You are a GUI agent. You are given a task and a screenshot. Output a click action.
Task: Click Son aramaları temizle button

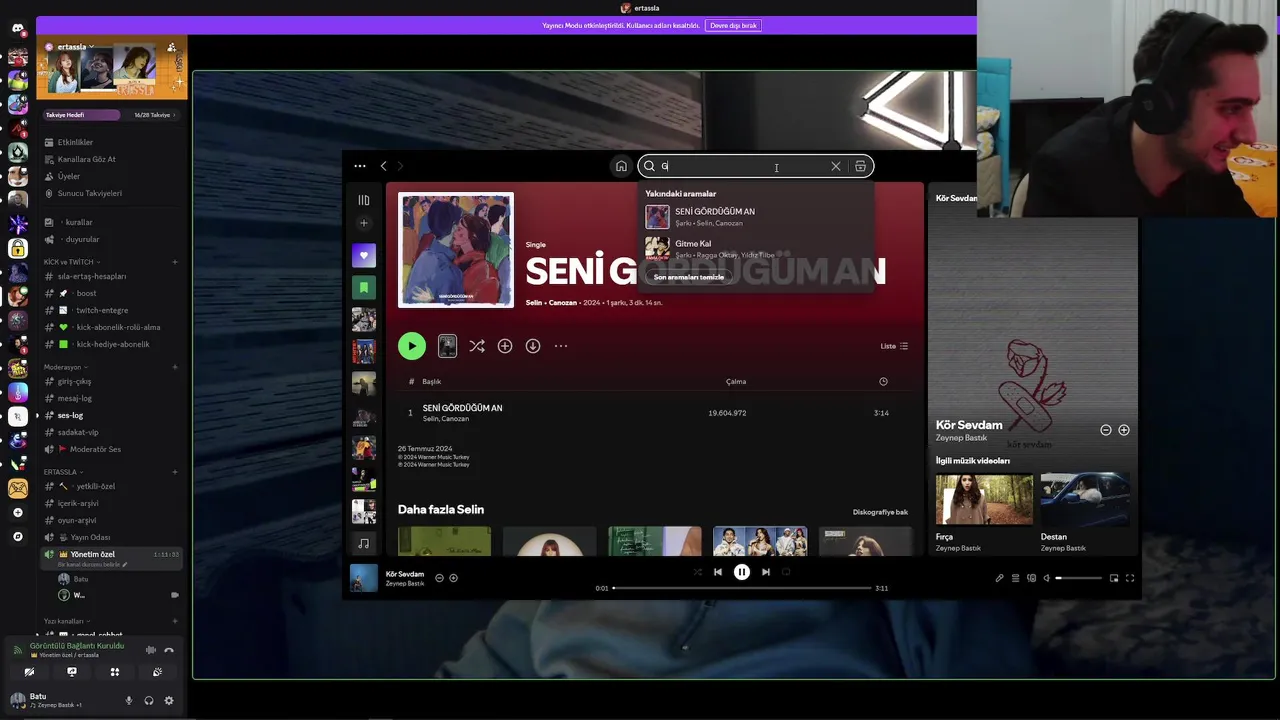pos(689,277)
